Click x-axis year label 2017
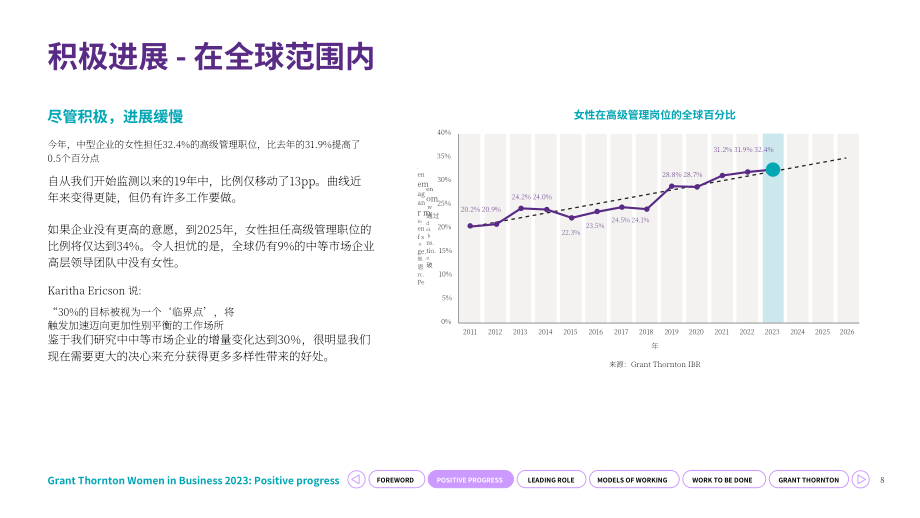Image resolution: width=920 pixels, height=518 pixels. [x=621, y=332]
